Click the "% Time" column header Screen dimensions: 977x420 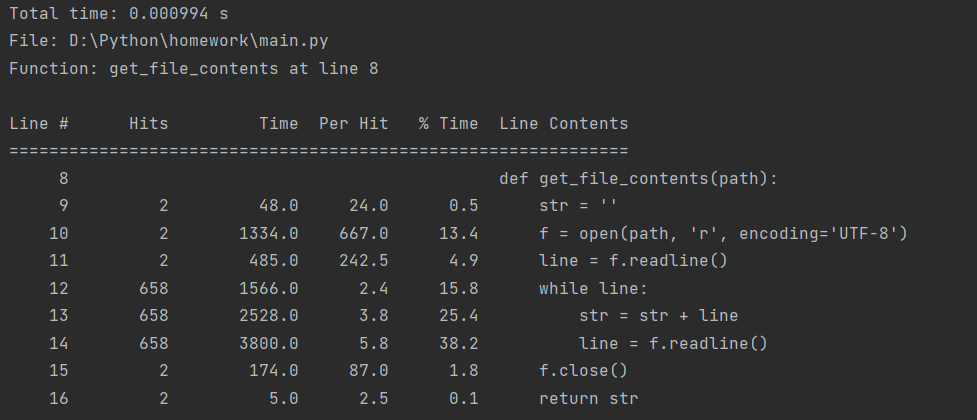click(x=448, y=124)
